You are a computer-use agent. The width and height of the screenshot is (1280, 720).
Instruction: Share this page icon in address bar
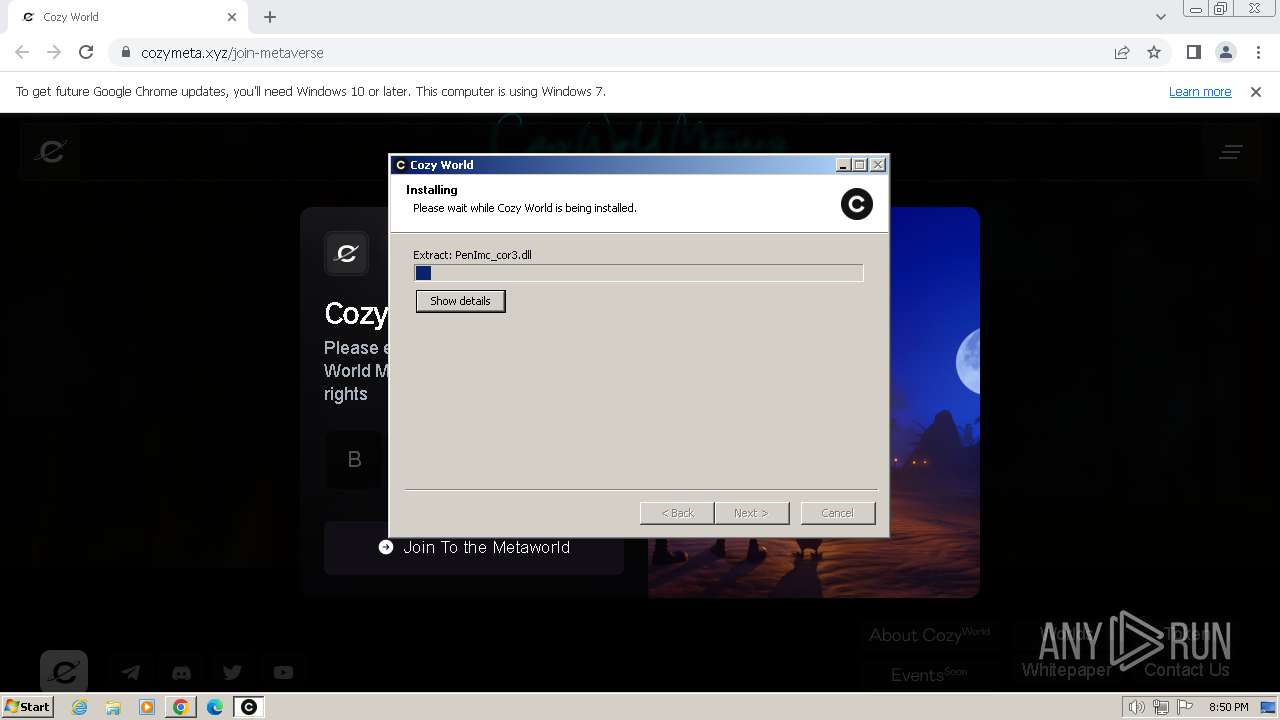click(1122, 53)
